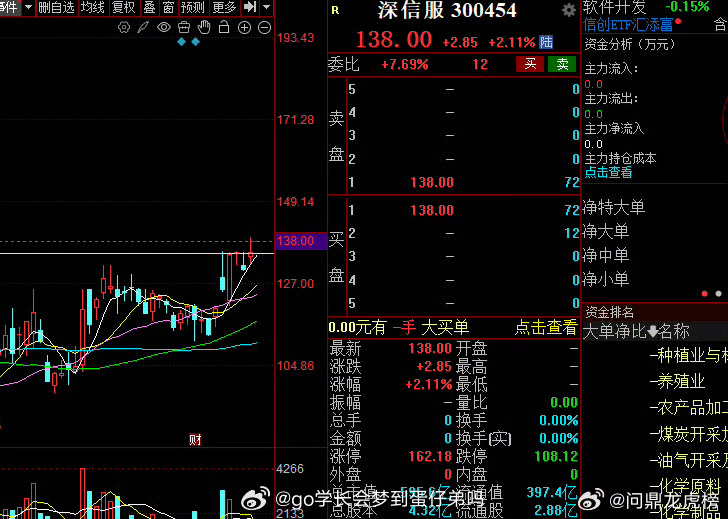The image size is (728, 519).
Task: Click the 名称 column header
Action: (x=674, y=331)
